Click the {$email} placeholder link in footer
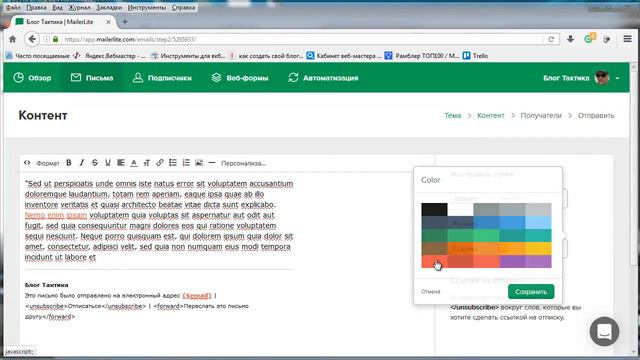 point(197,296)
